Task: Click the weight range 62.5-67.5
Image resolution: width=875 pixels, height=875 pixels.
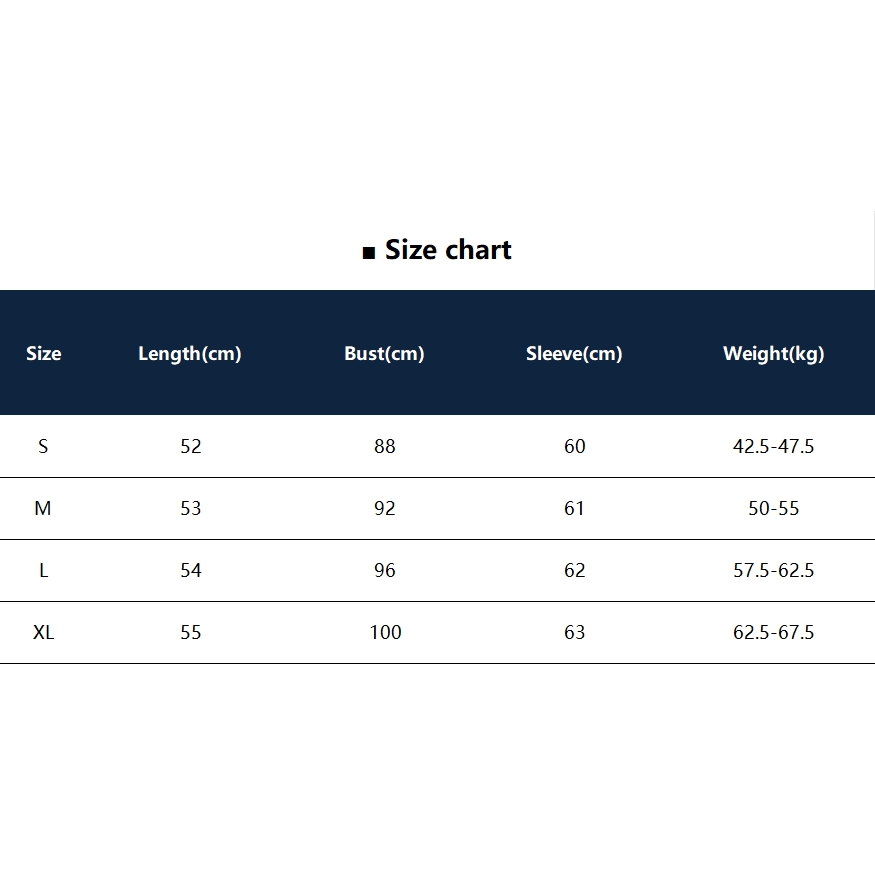Action: pos(773,632)
